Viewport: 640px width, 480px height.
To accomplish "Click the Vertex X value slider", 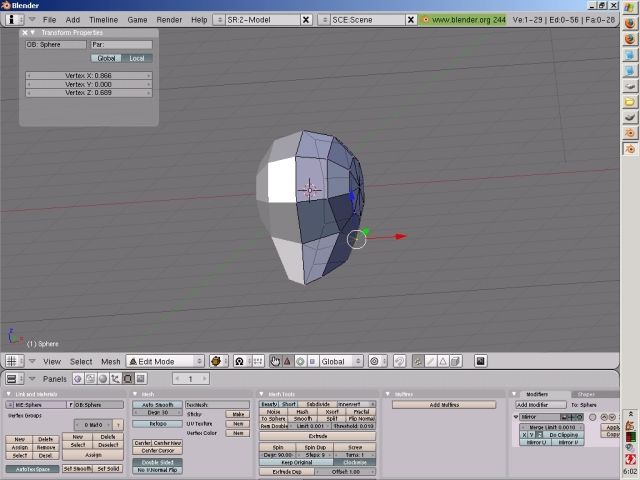I will pyautogui.click(x=88, y=76).
